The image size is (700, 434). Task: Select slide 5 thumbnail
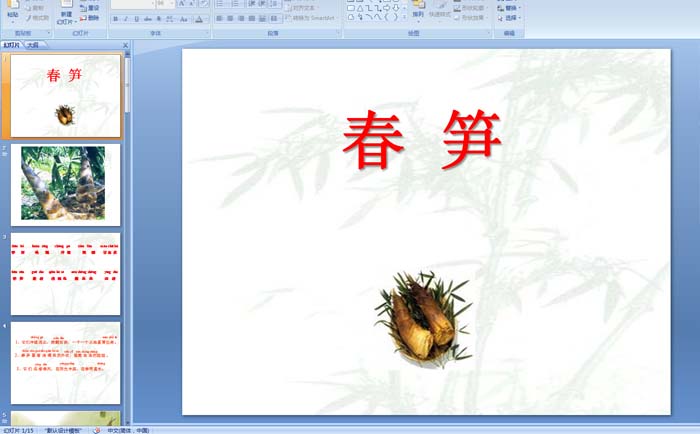click(x=66, y=418)
